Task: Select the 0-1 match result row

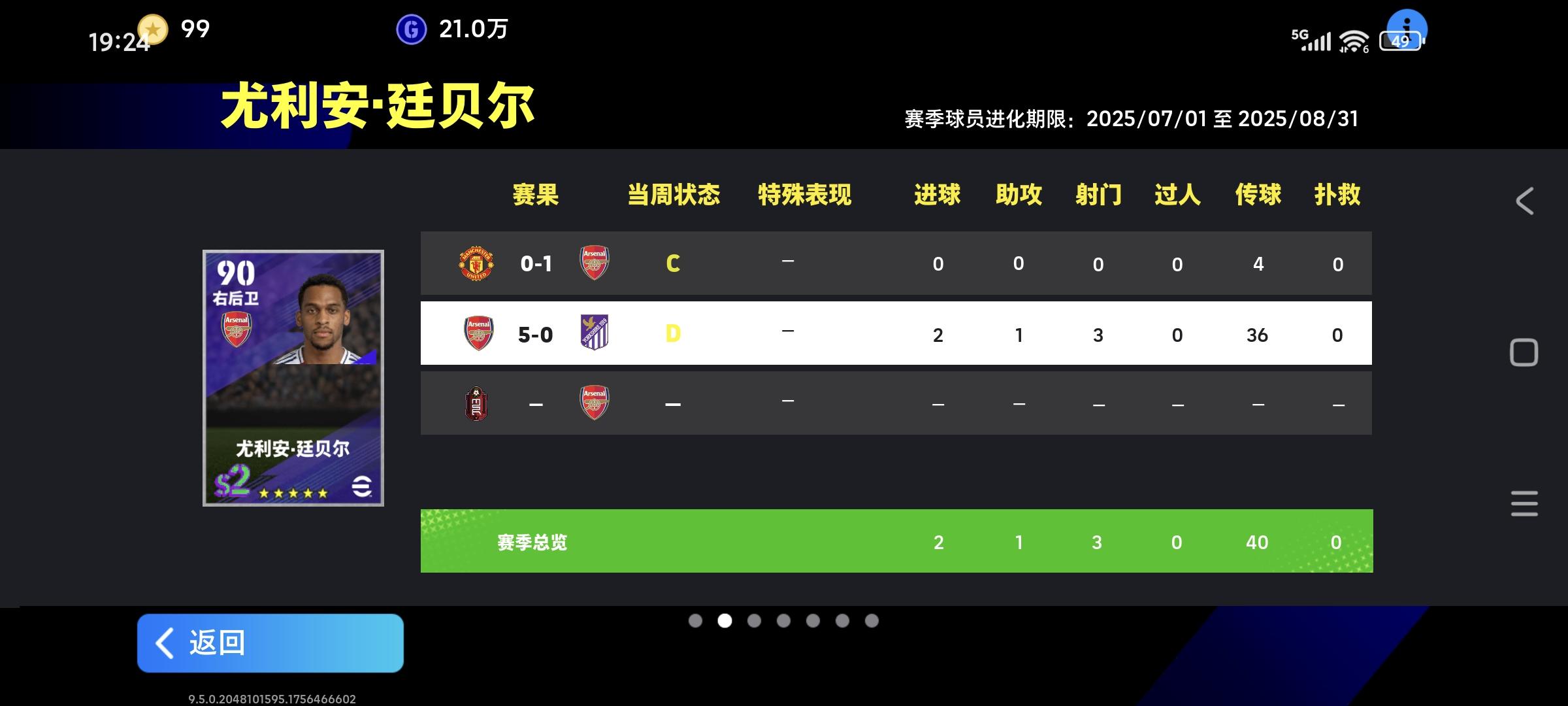Action: click(896, 263)
